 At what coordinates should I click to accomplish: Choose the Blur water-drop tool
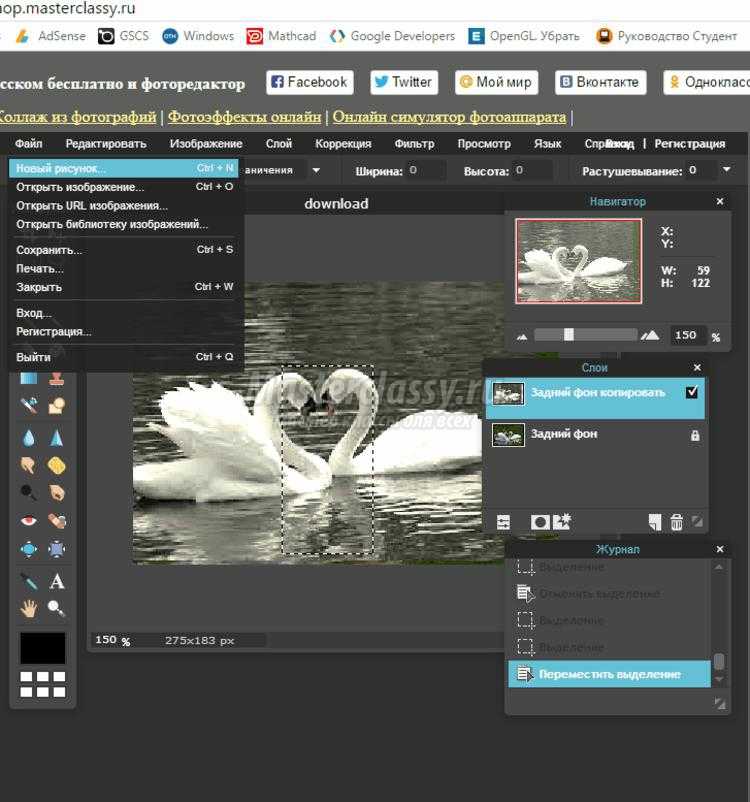pyautogui.click(x=29, y=438)
